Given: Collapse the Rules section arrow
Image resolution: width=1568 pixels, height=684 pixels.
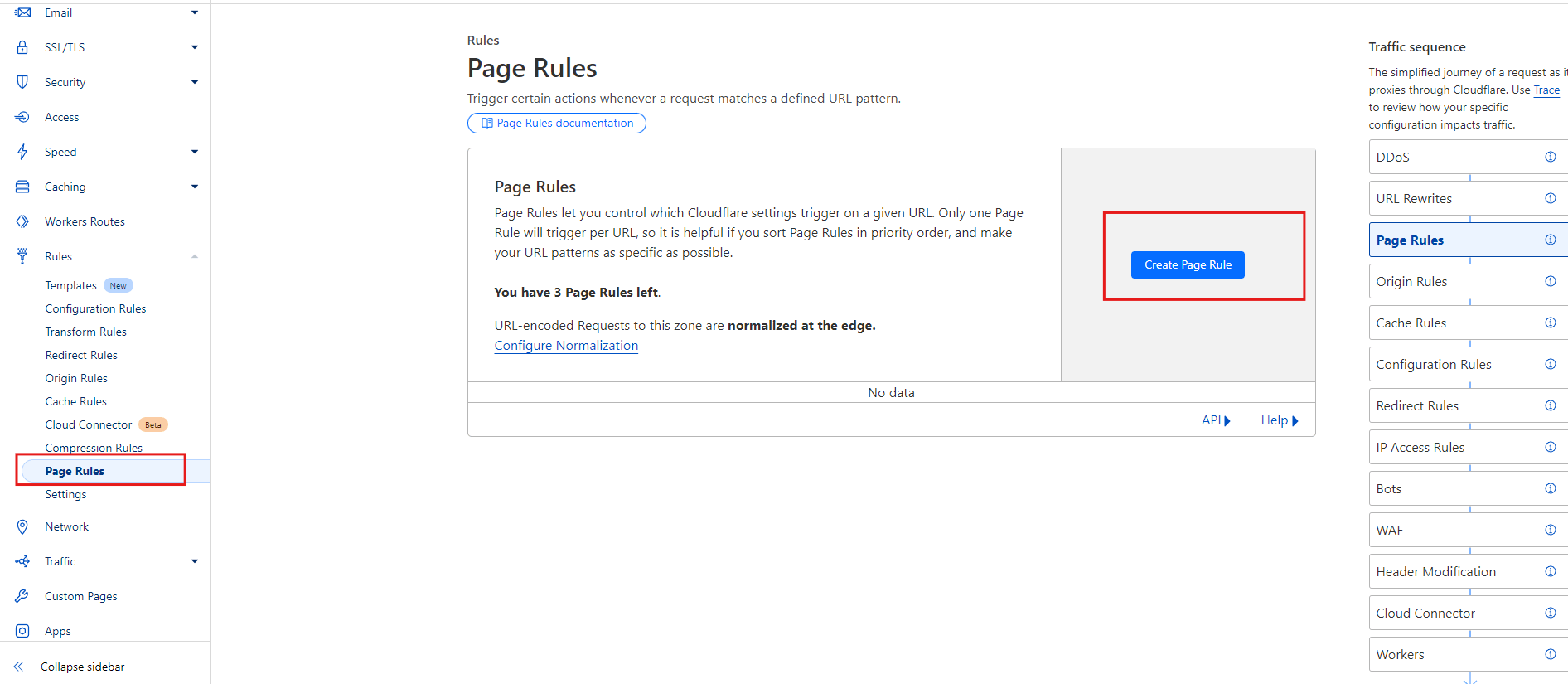Looking at the screenshot, I should pyautogui.click(x=195, y=256).
